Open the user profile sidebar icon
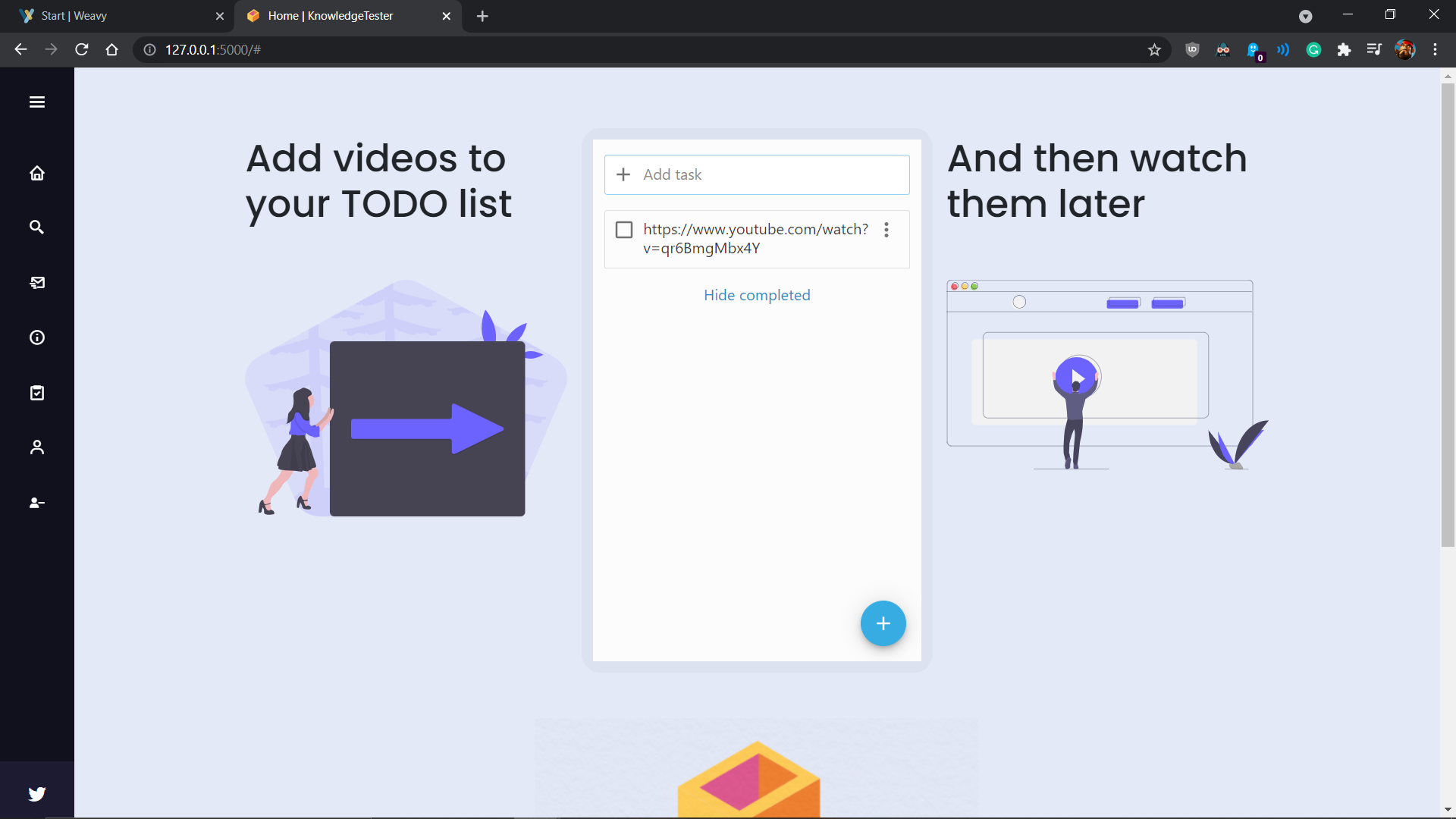Viewport: 1456px width, 819px height. coord(36,447)
